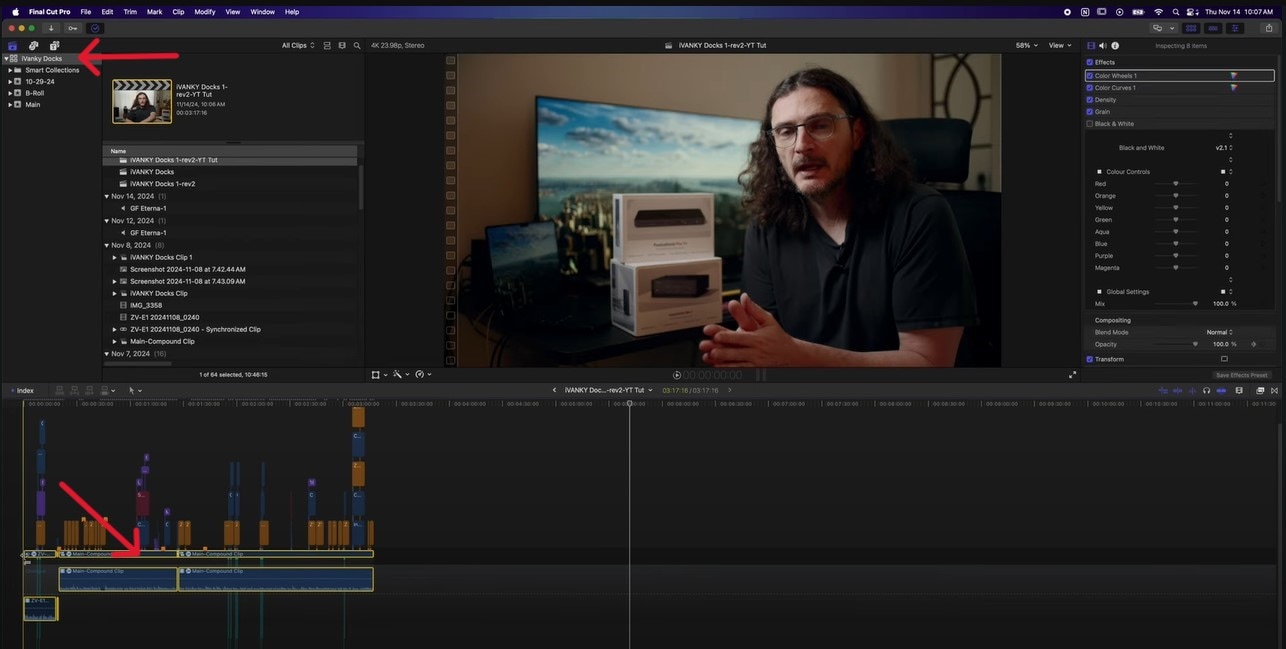Uncheck Color Curves 1 effect
Image resolution: width=1286 pixels, height=649 pixels.
(x=1090, y=88)
